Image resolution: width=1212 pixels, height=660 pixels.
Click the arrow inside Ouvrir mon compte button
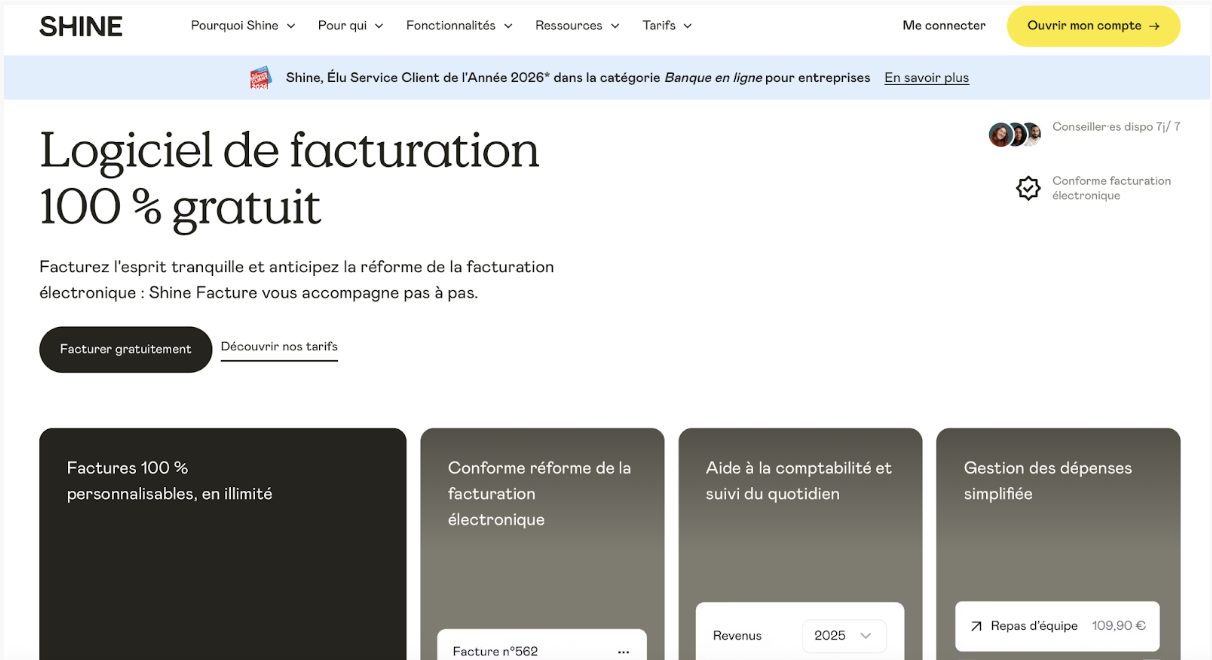point(1156,25)
